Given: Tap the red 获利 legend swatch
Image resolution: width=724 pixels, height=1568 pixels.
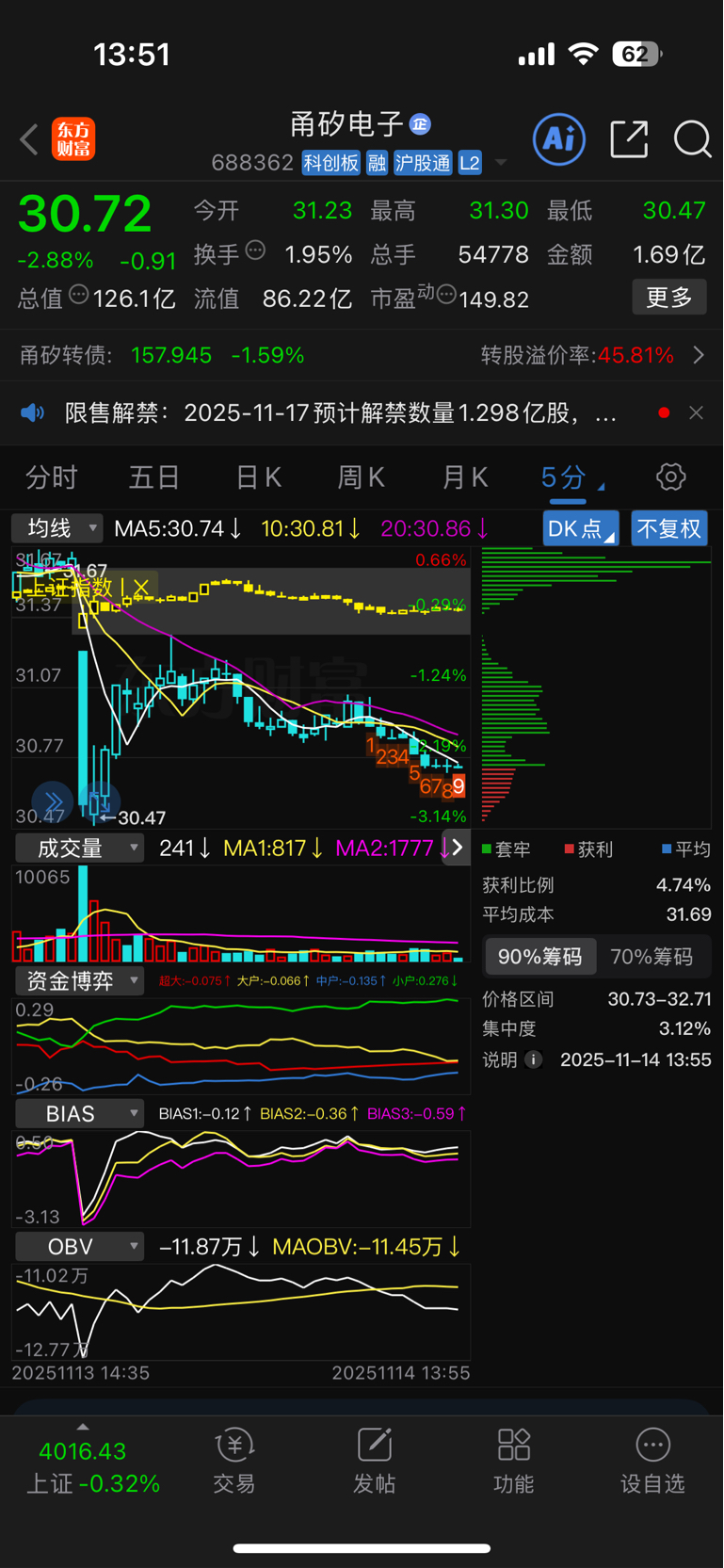Looking at the screenshot, I should pyautogui.click(x=569, y=849).
